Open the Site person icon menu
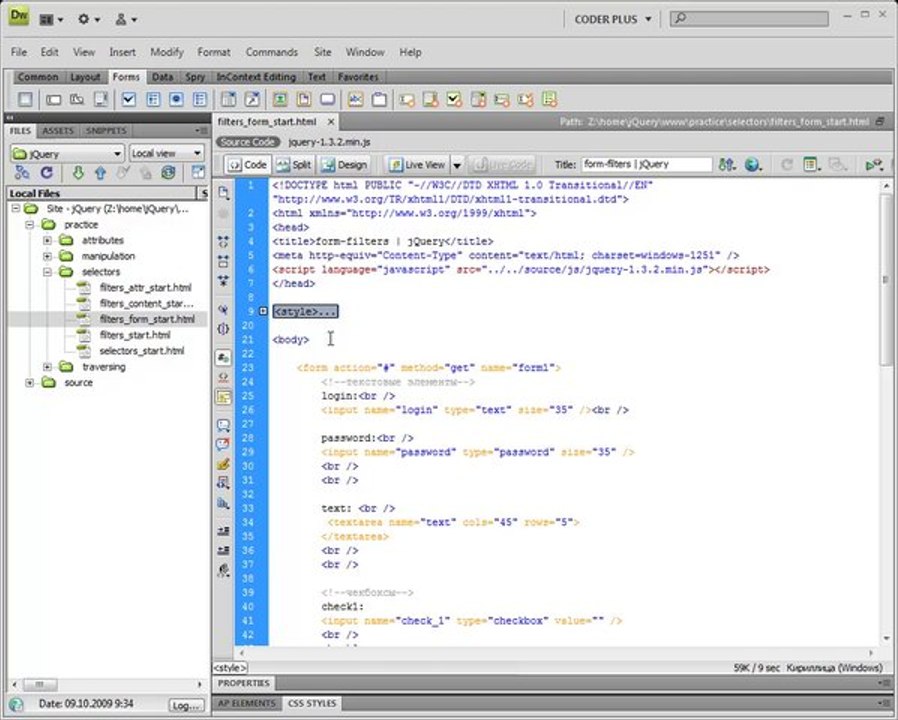This screenshot has width=898, height=720. (x=125, y=19)
